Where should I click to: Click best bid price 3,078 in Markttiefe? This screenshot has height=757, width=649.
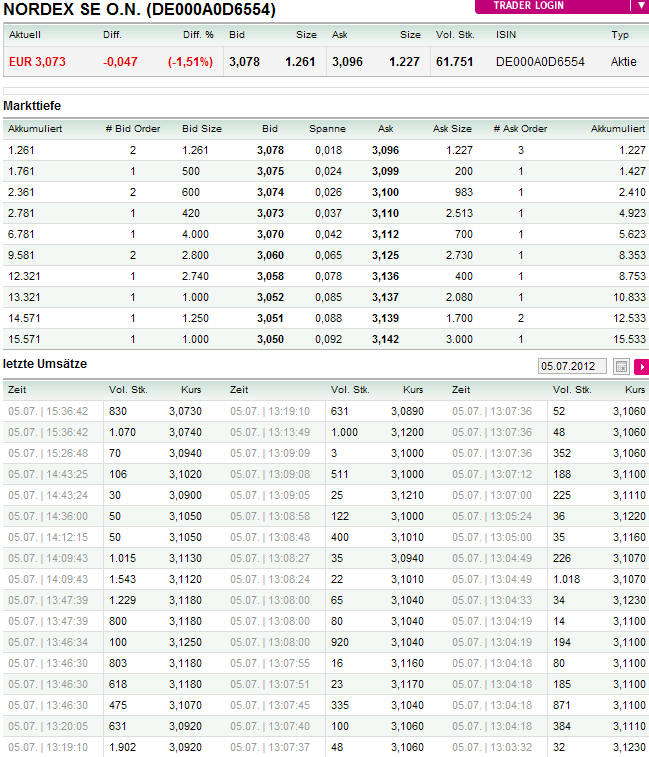click(270, 150)
